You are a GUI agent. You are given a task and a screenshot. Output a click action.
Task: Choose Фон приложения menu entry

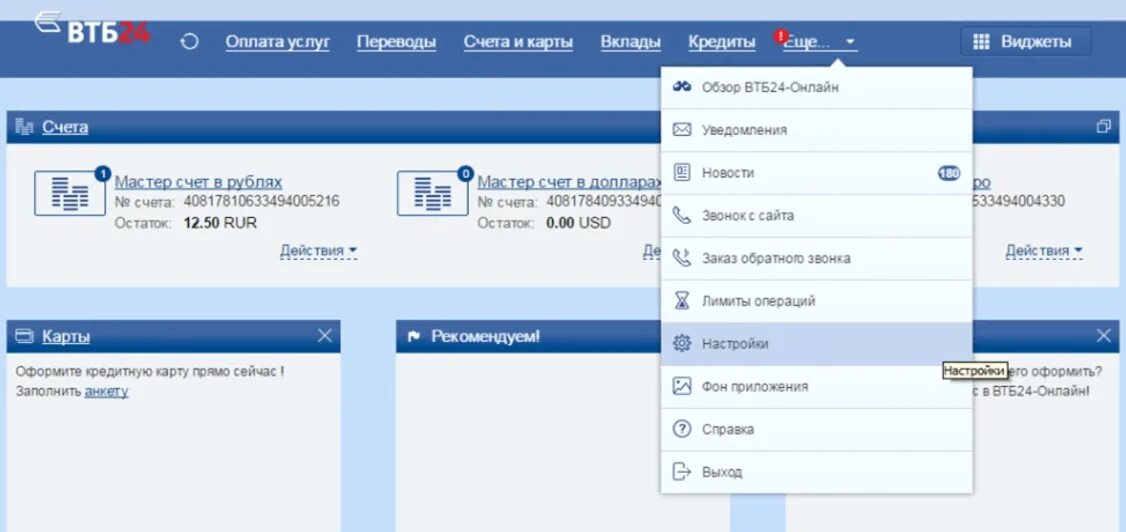[816, 386]
